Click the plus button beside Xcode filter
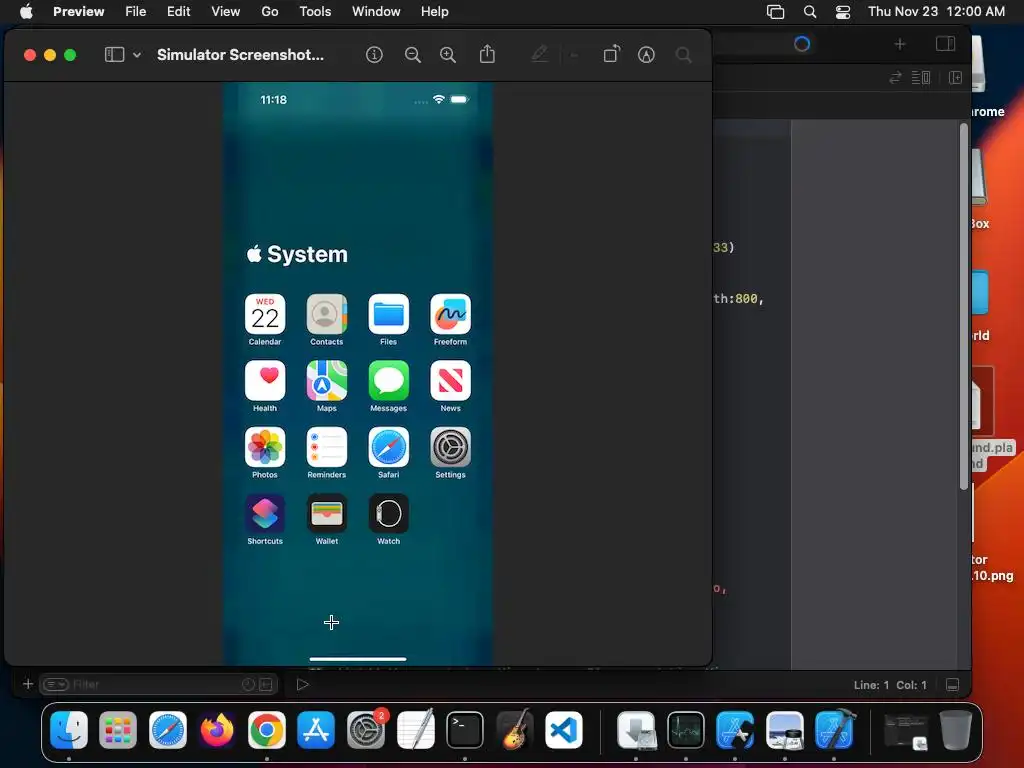This screenshot has width=1024, height=768. [27, 684]
